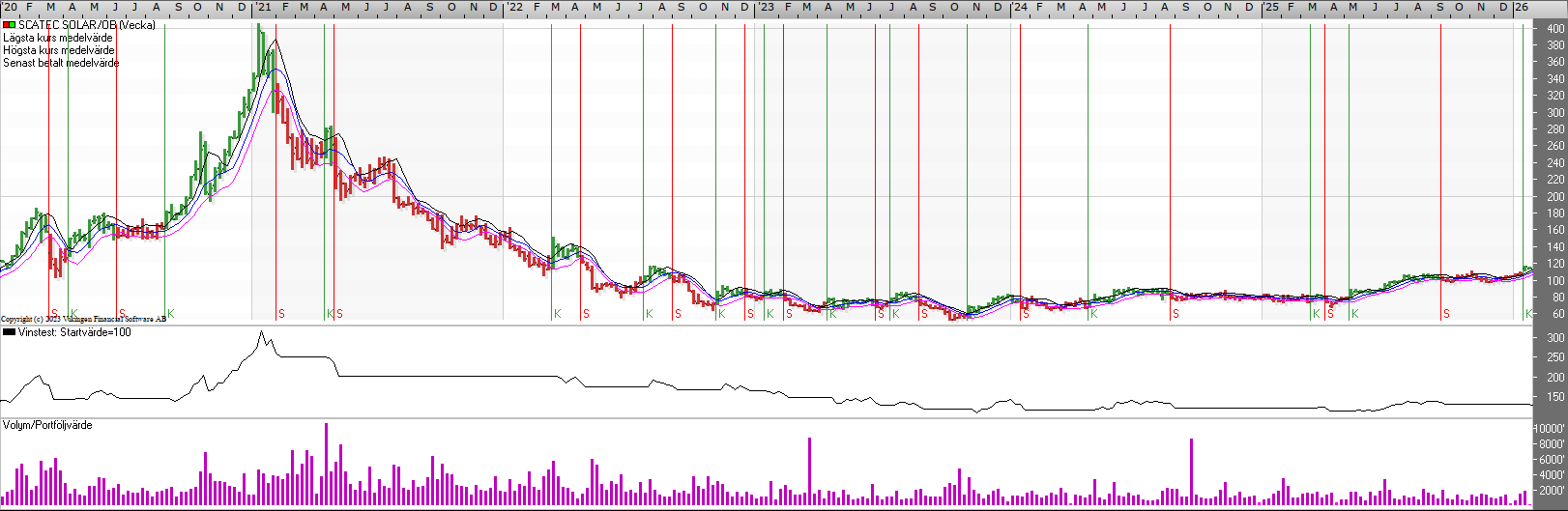Click the Senast betalt medelvärde legend label

(61, 63)
